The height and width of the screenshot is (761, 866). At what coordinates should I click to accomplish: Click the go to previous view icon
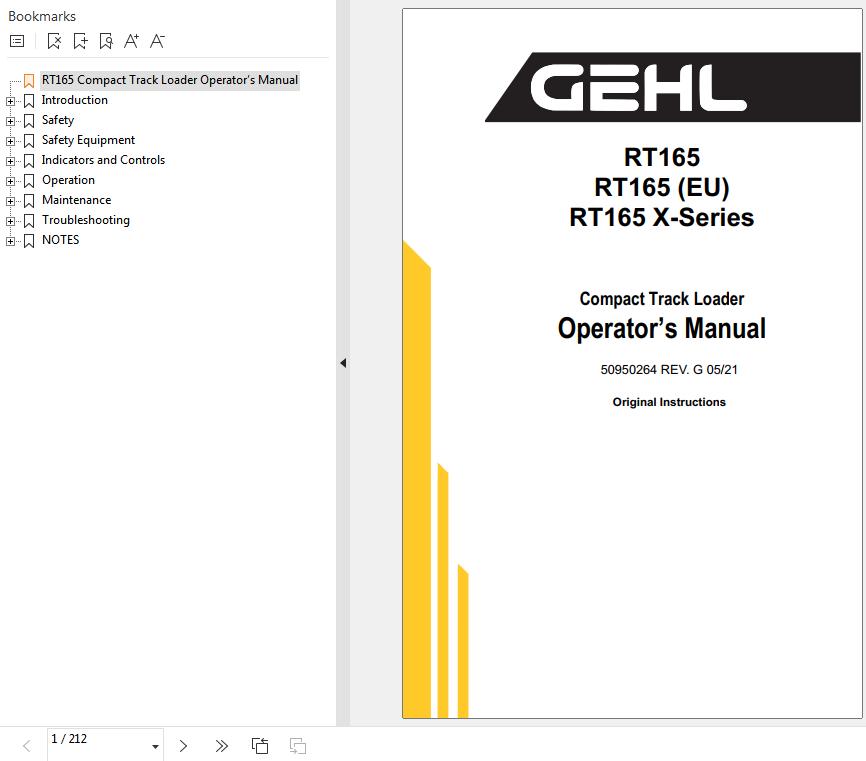(x=260, y=746)
